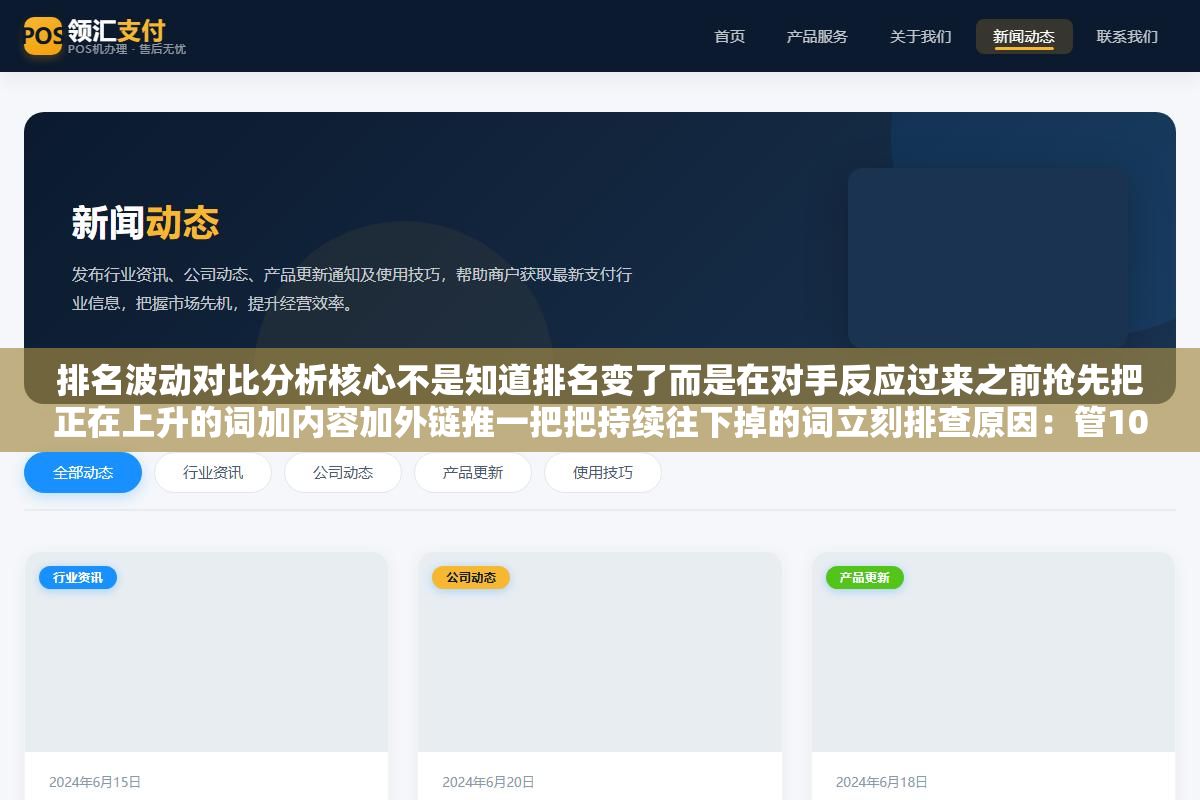Click the green 产品更新 badge on card
Viewport: 1200px width, 800px height.
pyautogui.click(x=865, y=577)
